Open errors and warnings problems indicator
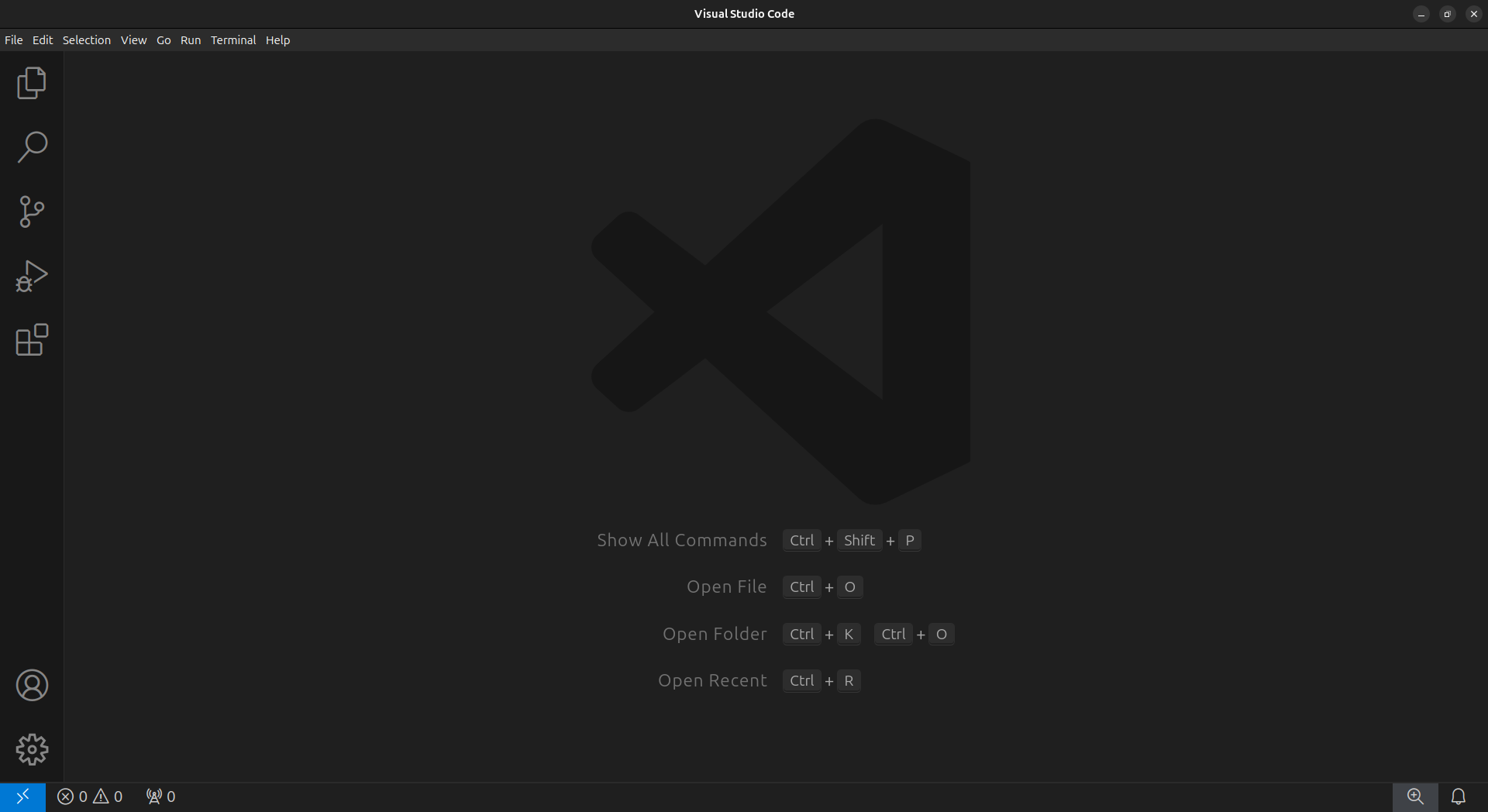Viewport: 1488px width, 812px height. pos(90,797)
